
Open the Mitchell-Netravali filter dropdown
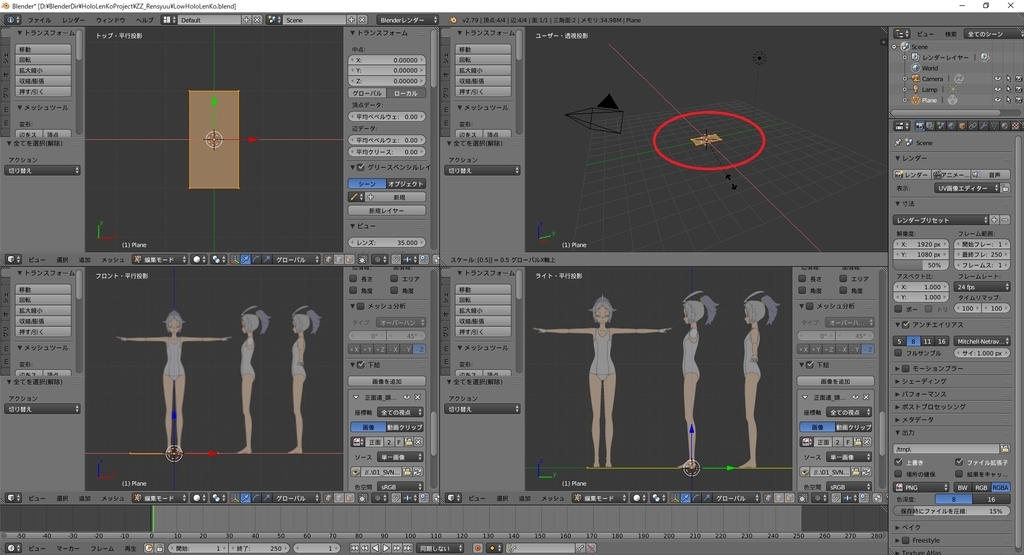coord(982,341)
